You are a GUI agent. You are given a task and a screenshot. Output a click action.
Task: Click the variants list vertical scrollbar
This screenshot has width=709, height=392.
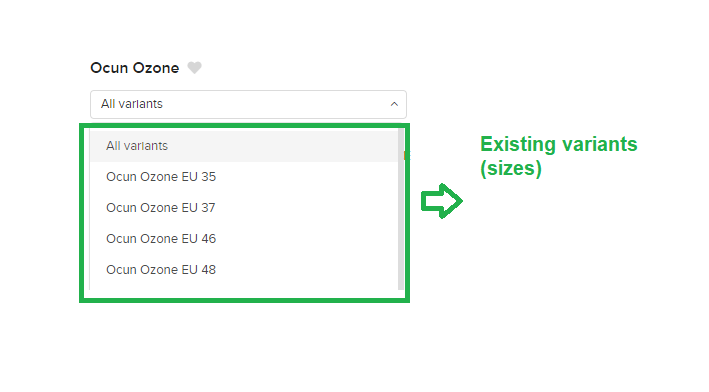(401, 209)
